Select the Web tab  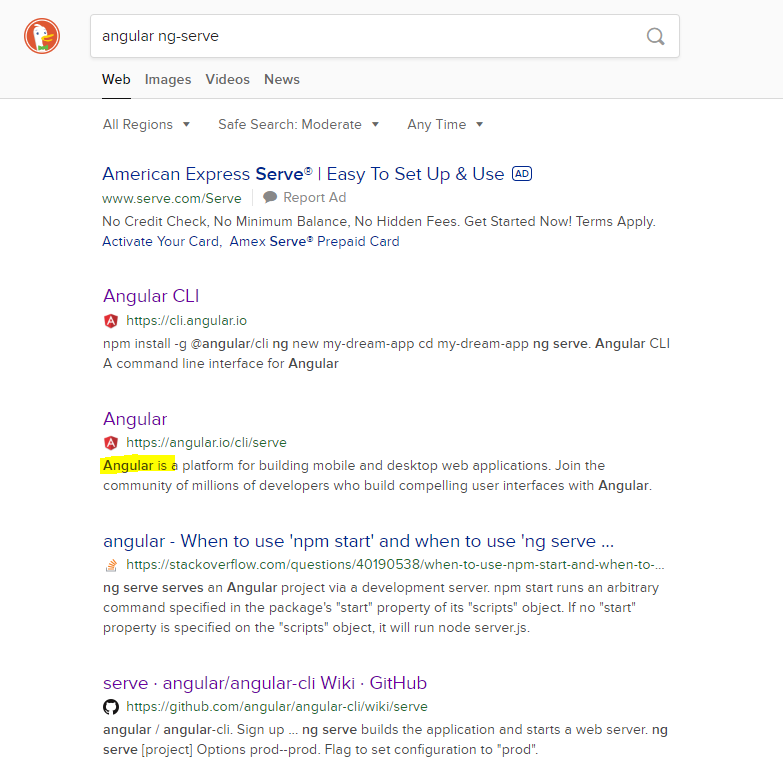click(116, 79)
